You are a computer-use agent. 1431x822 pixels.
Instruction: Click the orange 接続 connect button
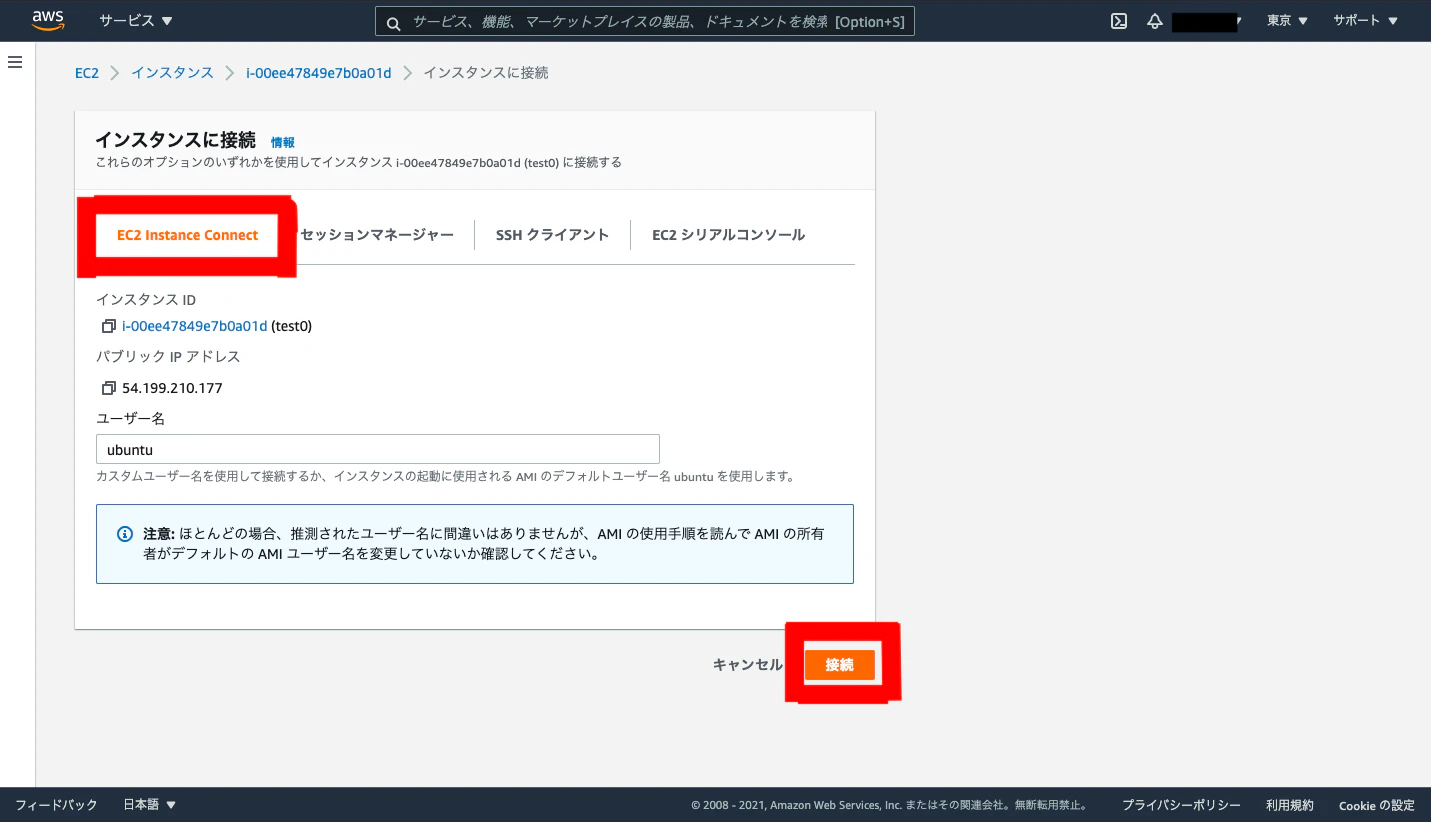click(840, 665)
